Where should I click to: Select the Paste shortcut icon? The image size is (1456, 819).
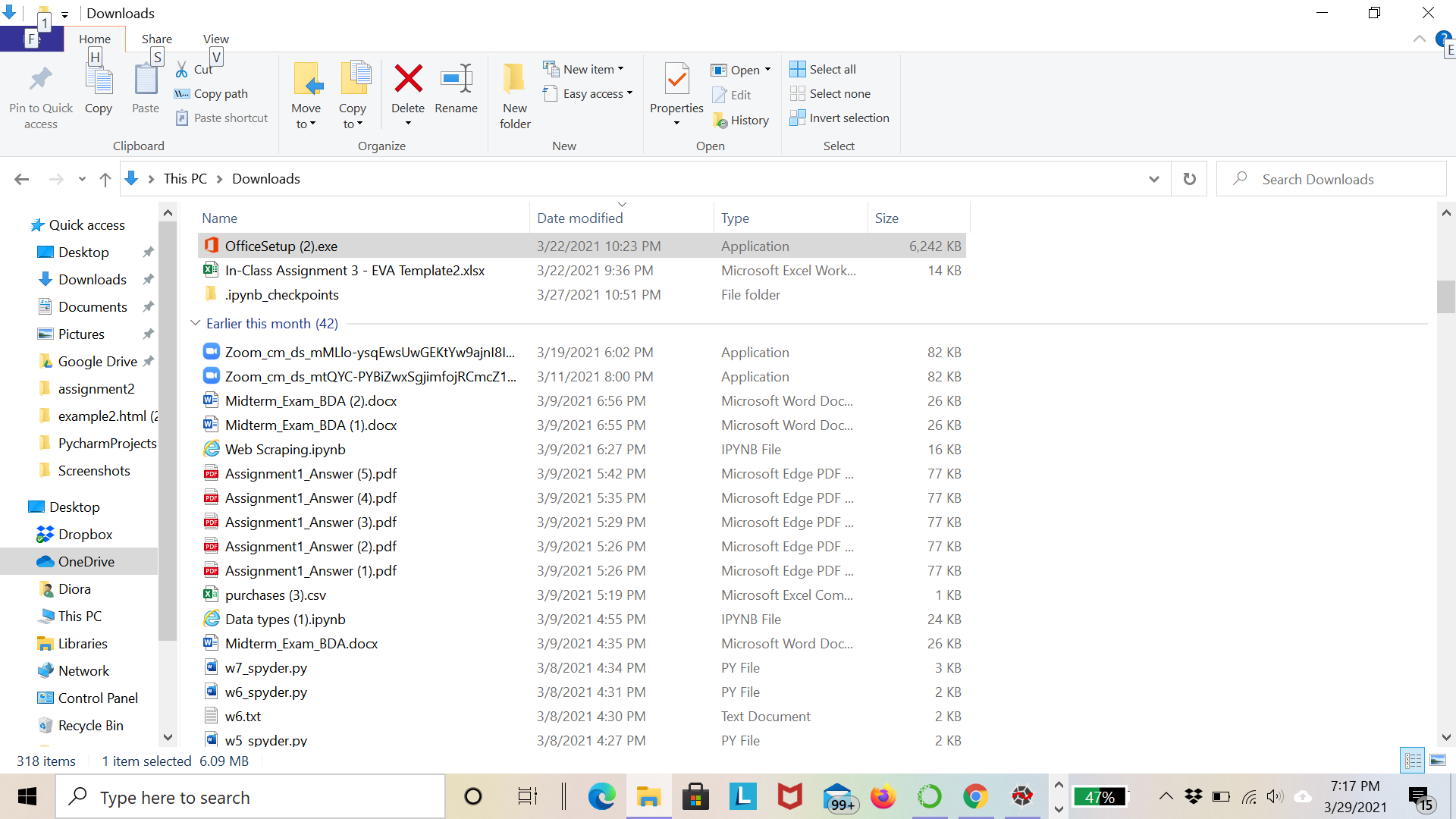pos(182,118)
